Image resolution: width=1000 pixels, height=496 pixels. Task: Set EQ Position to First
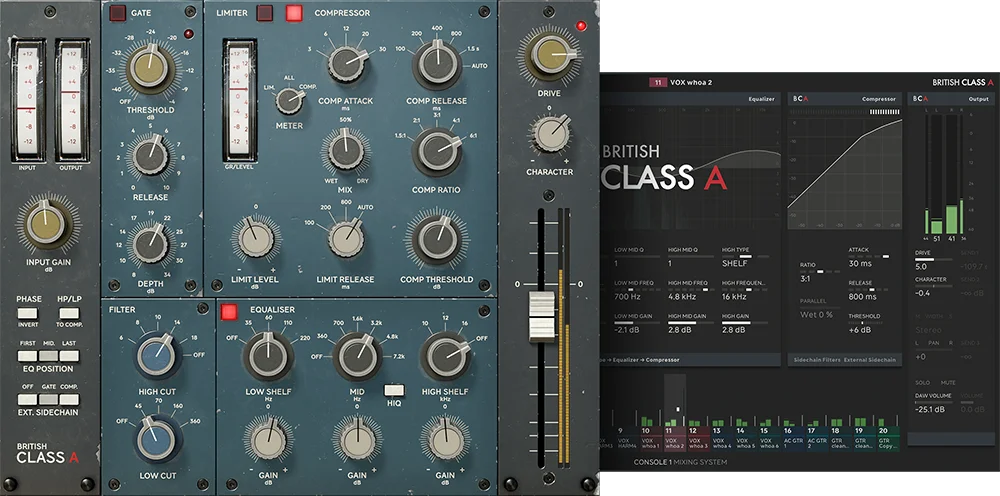27,356
